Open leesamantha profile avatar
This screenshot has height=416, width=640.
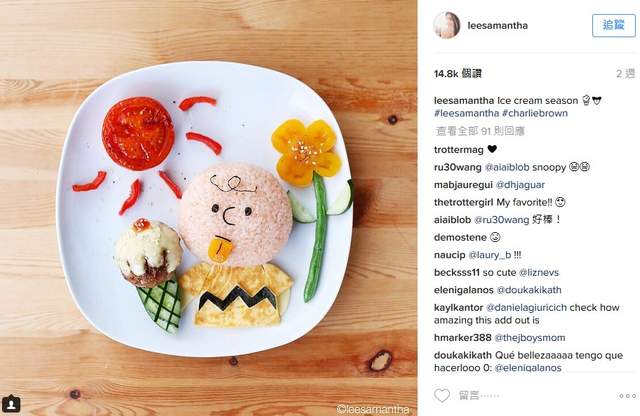[447, 25]
